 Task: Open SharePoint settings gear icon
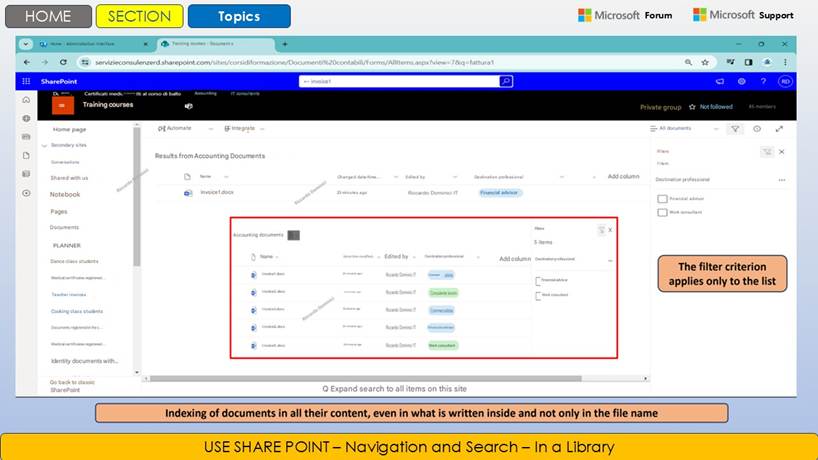[x=741, y=81]
